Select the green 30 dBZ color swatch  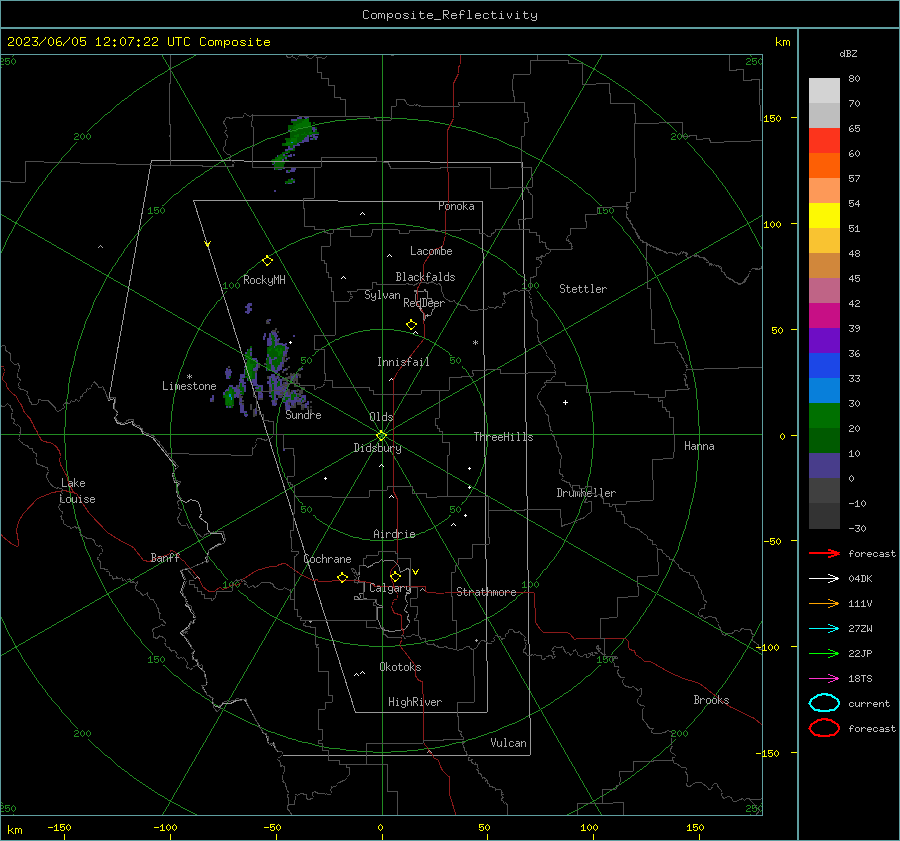click(824, 416)
